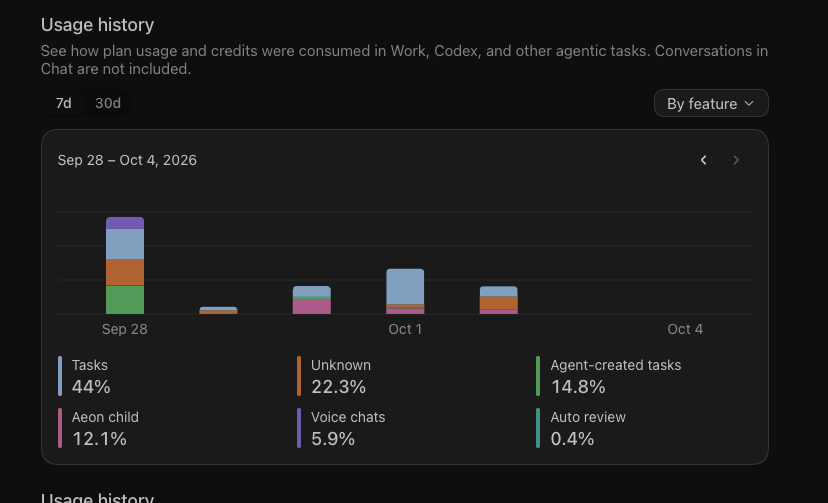Viewport: 828px width, 503px height.
Task: Click the purple Voice chats color marker
Action: tap(299, 428)
